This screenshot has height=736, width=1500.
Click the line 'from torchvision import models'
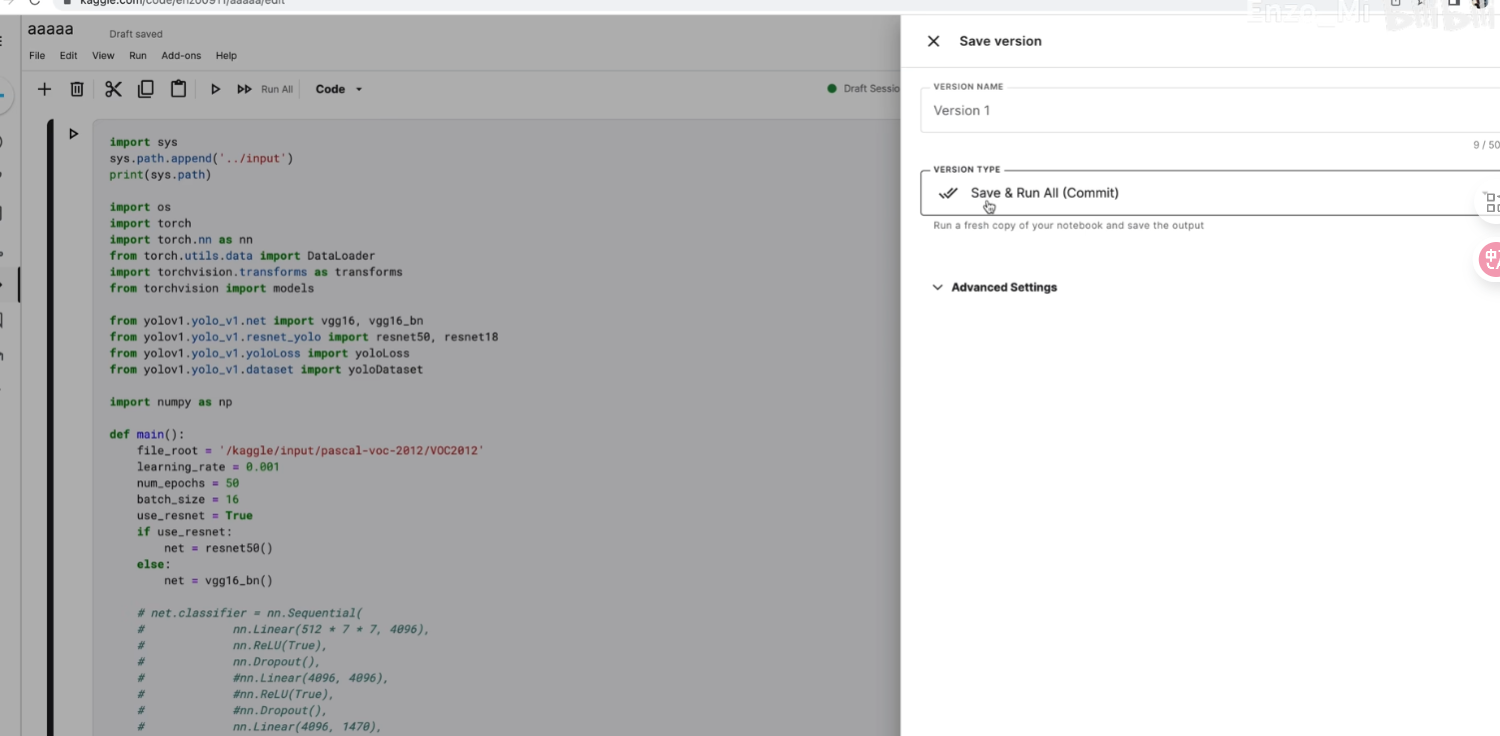click(x=211, y=288)
